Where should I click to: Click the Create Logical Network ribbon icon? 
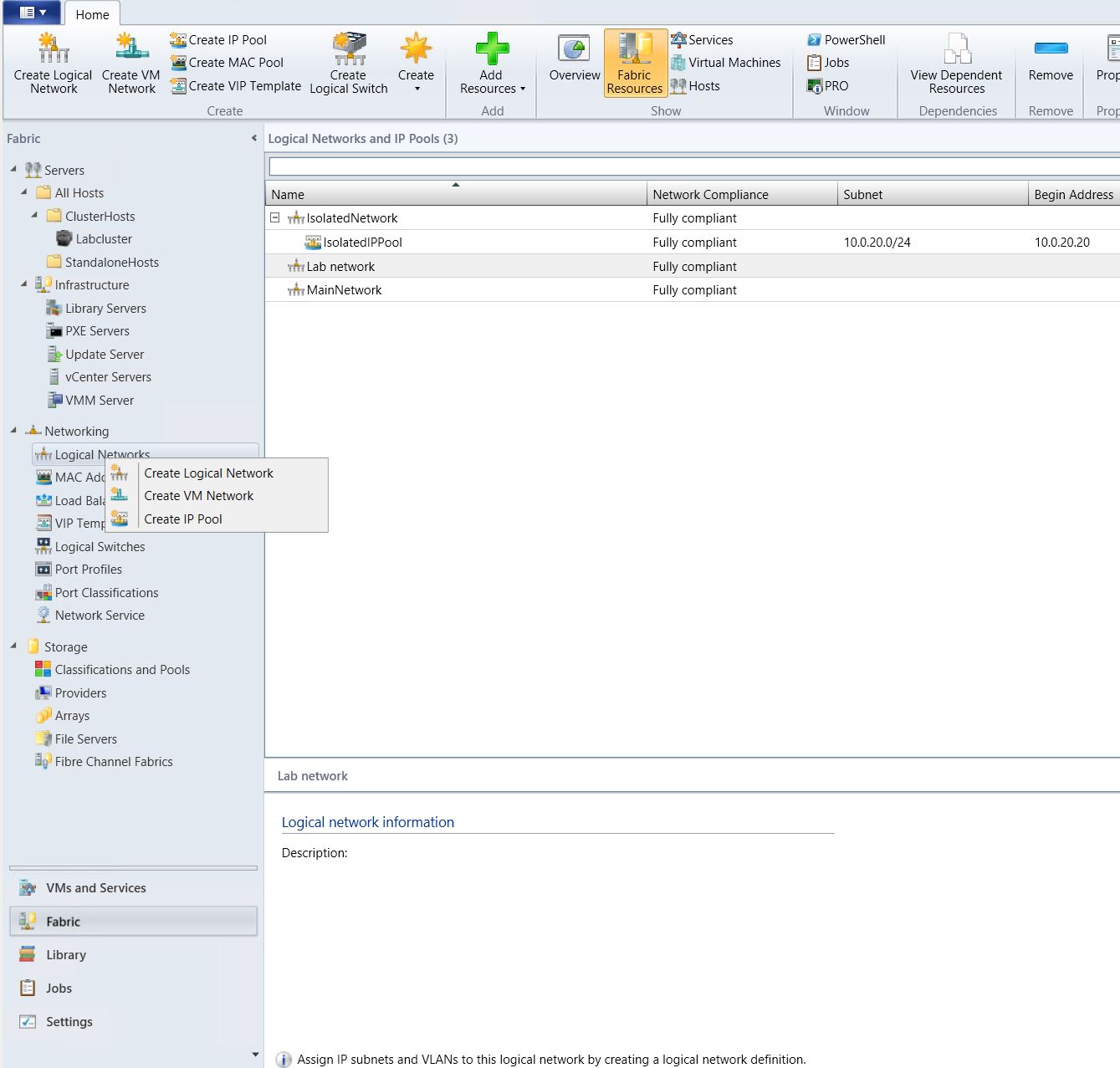pos(54,49)
